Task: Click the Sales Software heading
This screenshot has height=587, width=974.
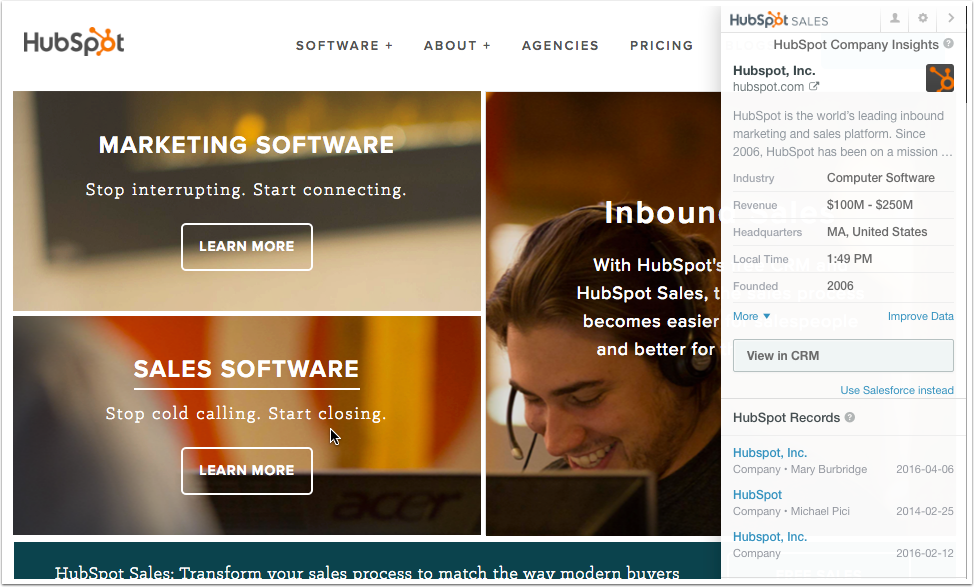Action: [x=247, y=369]
